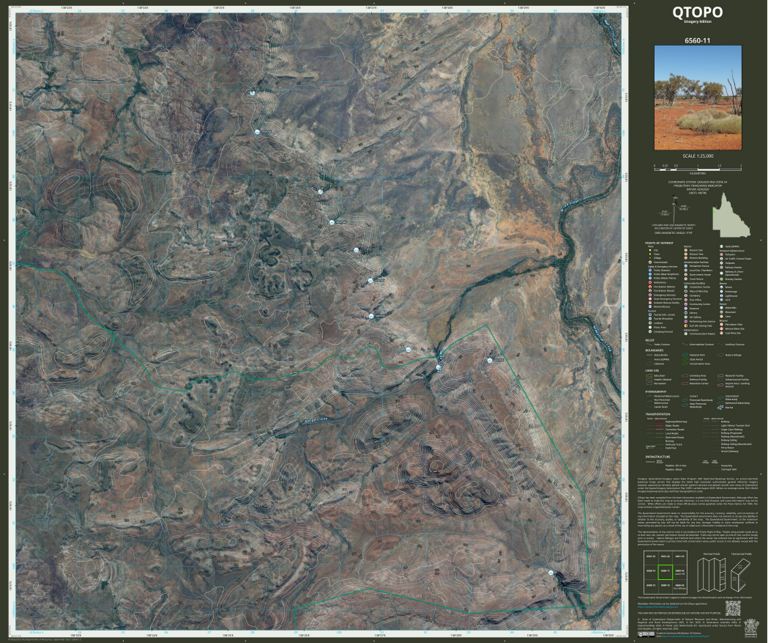Screen dimensions: 768x643
Task: Click the Parliament House legend icon
Action: click(686, 266)
